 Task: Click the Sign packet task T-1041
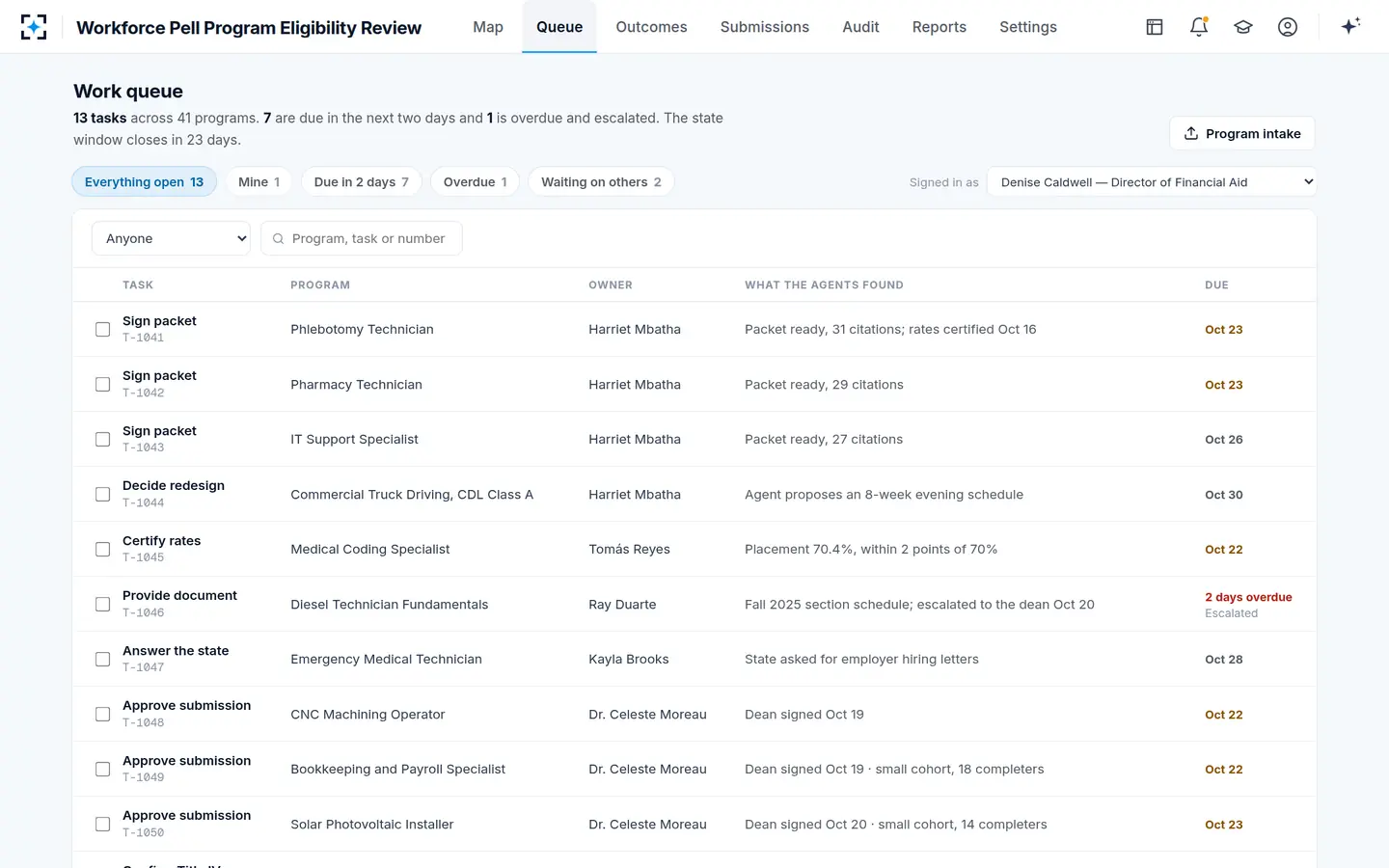(x=159, y=321)
